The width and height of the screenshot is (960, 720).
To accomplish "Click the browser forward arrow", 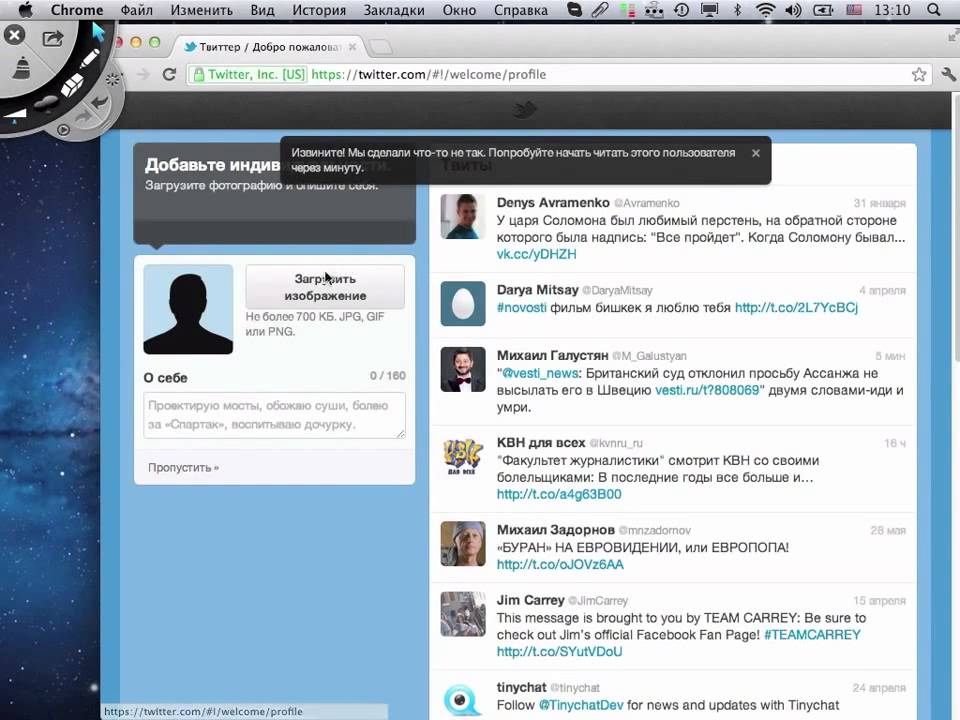I will click(x=143, y=75).
